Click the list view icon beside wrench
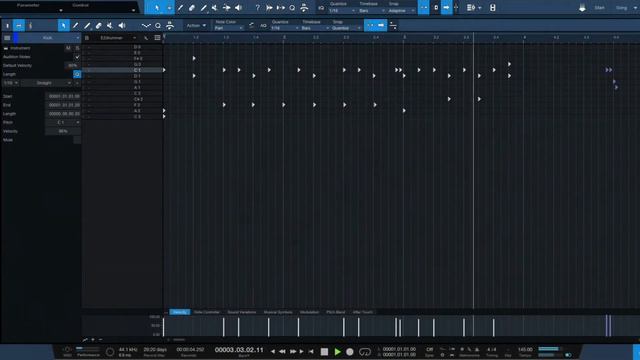The width and height of the screenshot is (640, 360). 157,38
